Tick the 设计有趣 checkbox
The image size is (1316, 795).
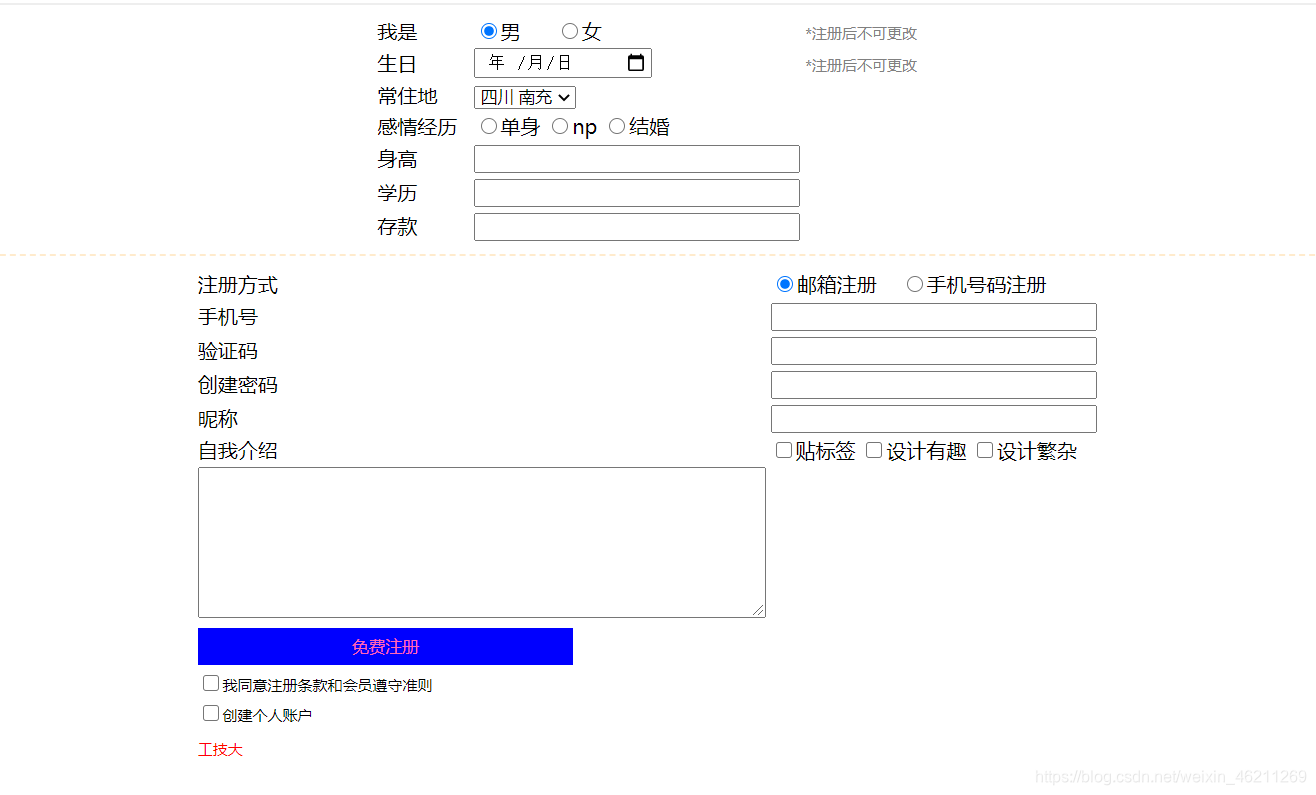tap(874, 450)
